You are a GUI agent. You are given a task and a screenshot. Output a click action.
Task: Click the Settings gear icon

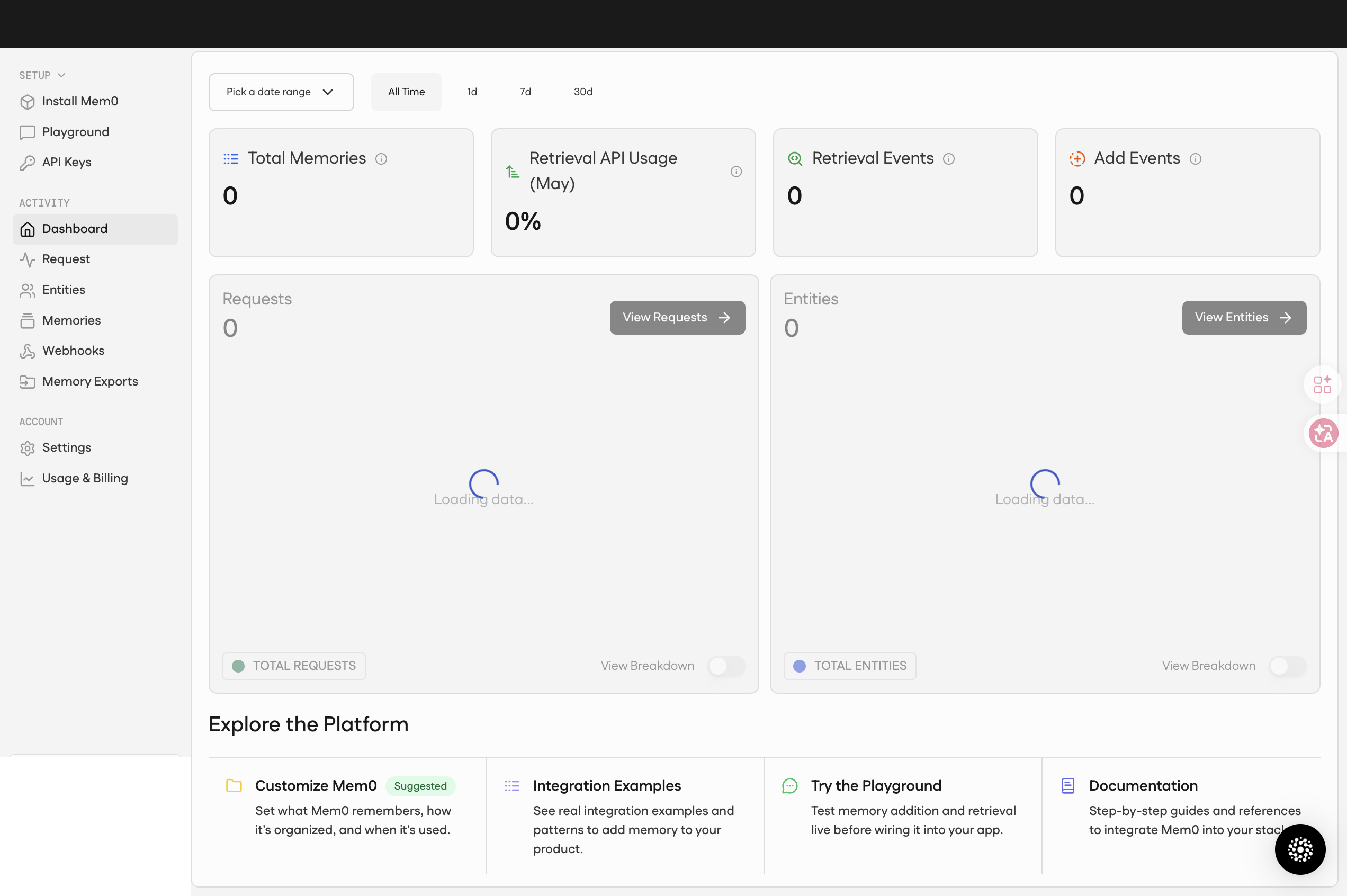click(28, 448)
